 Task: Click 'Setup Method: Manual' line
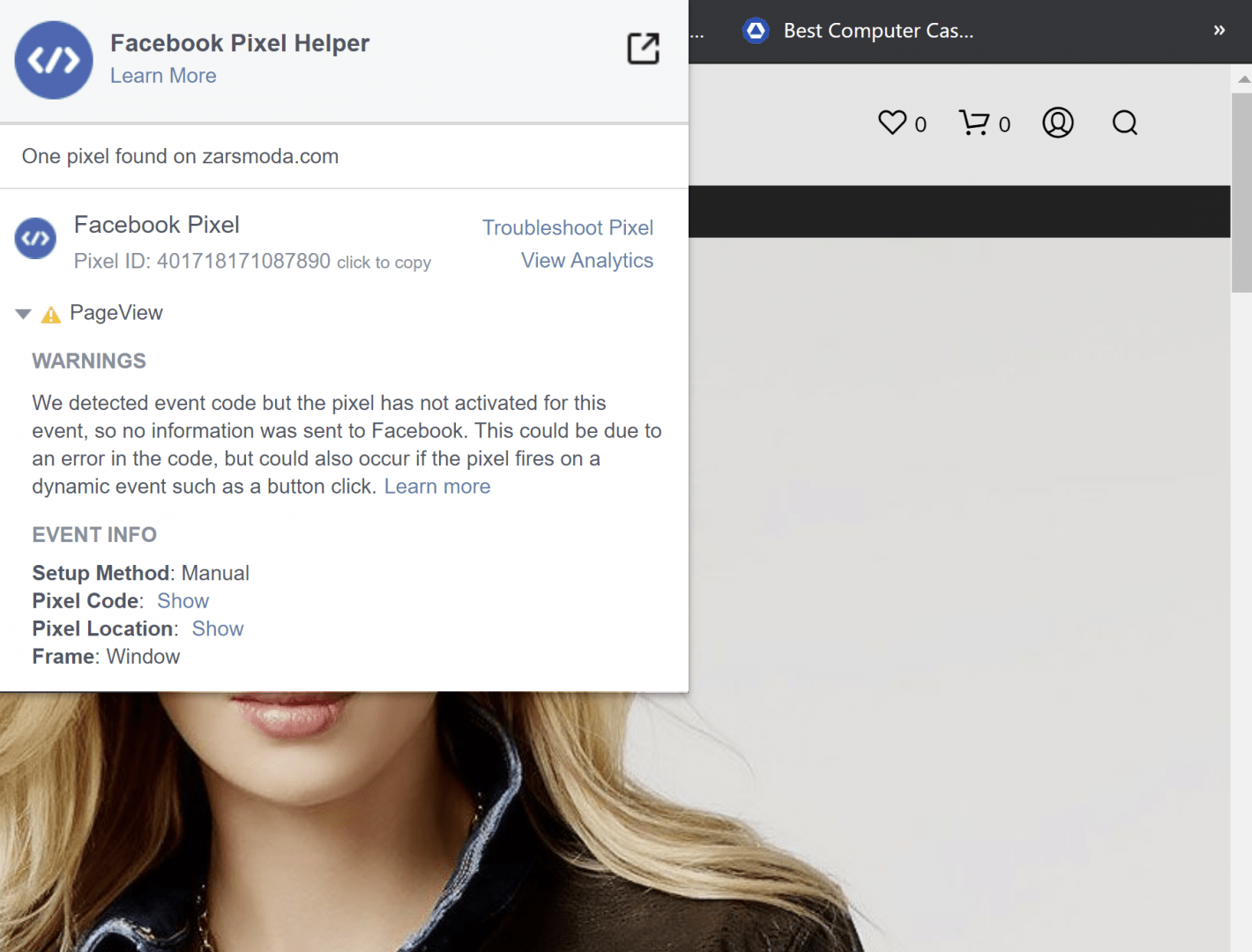[141, 573]
